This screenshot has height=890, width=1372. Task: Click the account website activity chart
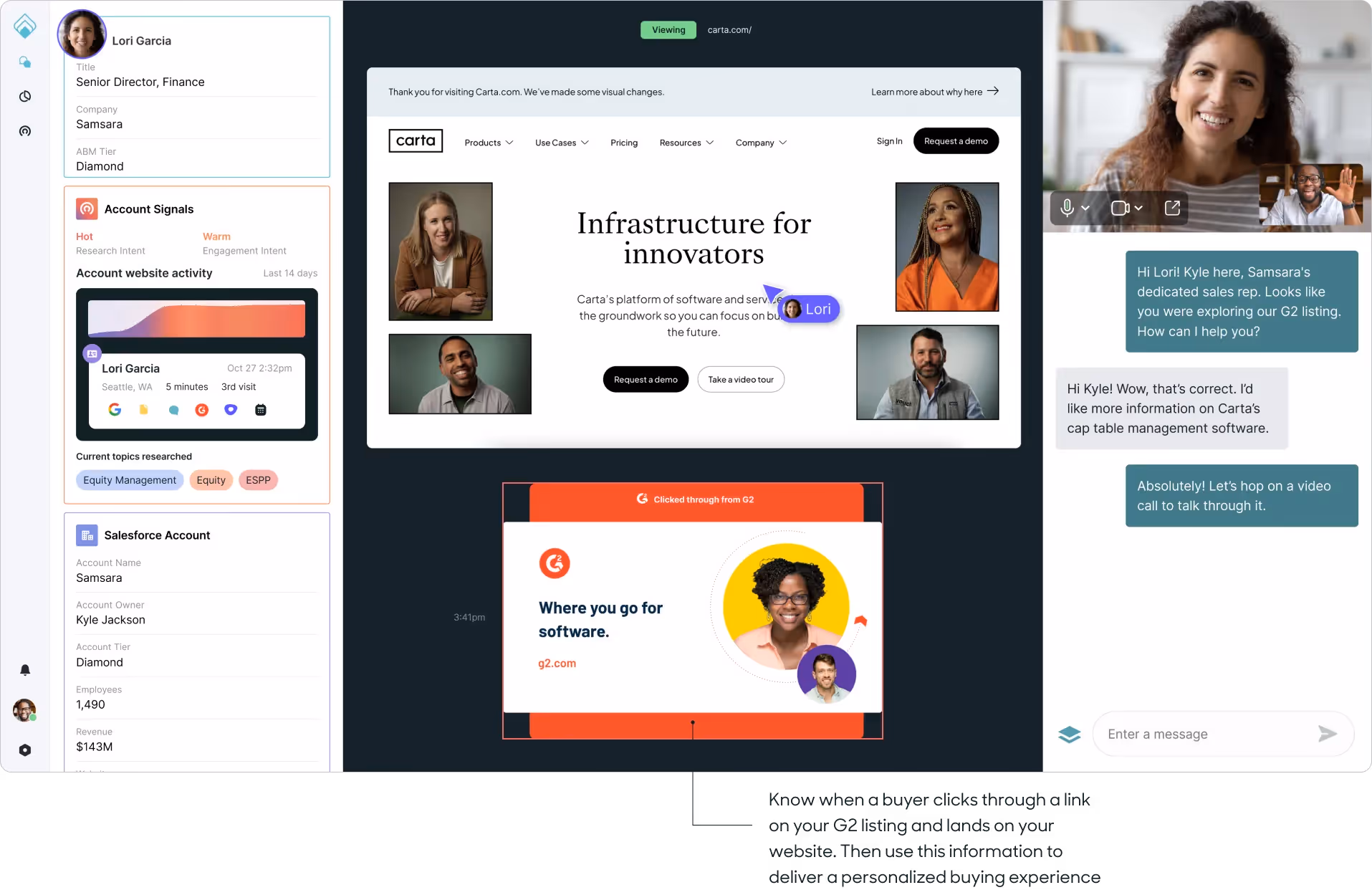(196, 318)
